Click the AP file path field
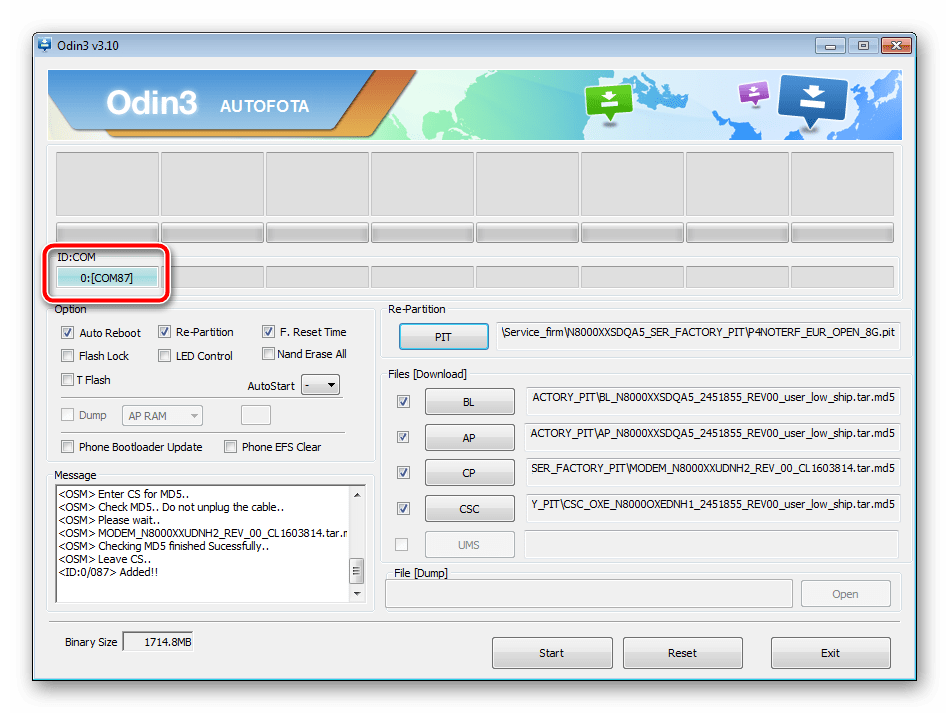The image size is (949, 713). point(713,437)
